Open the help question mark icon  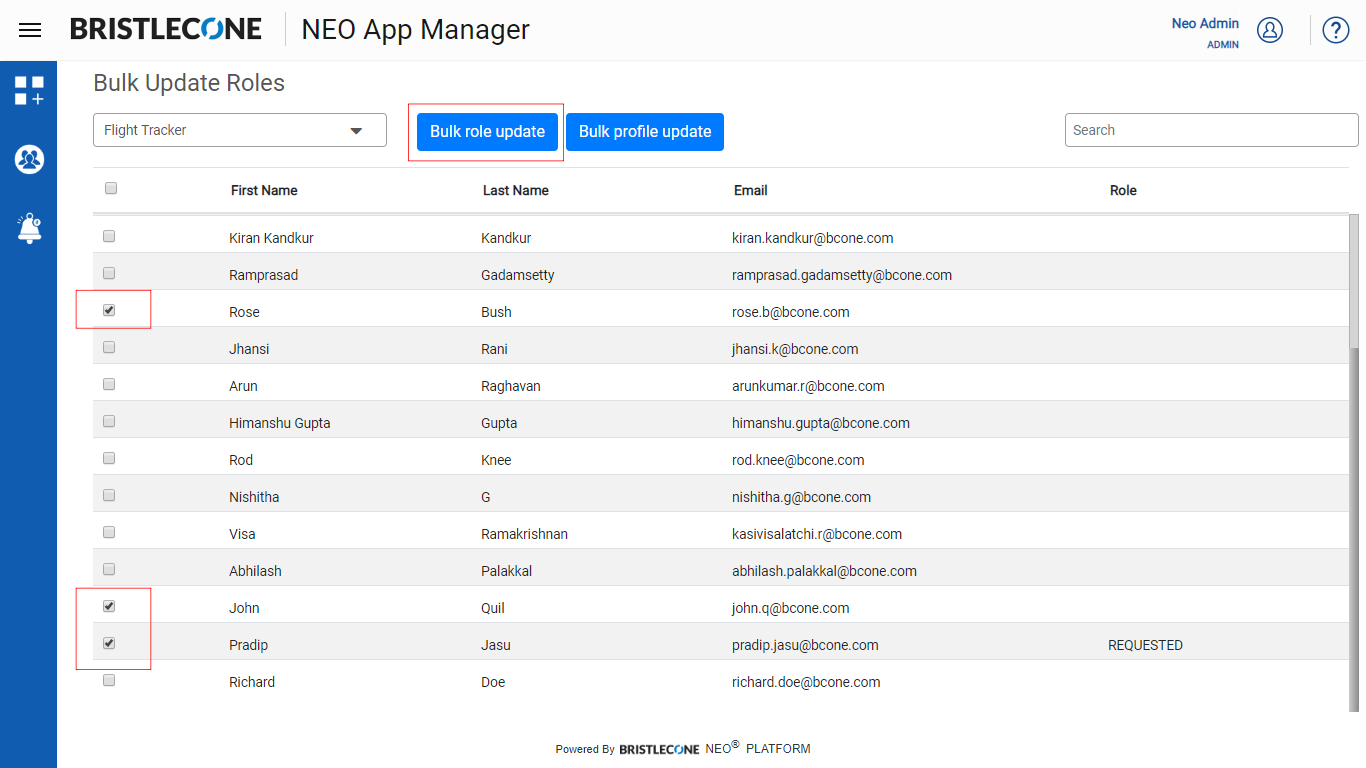[x=1336, y=30]
